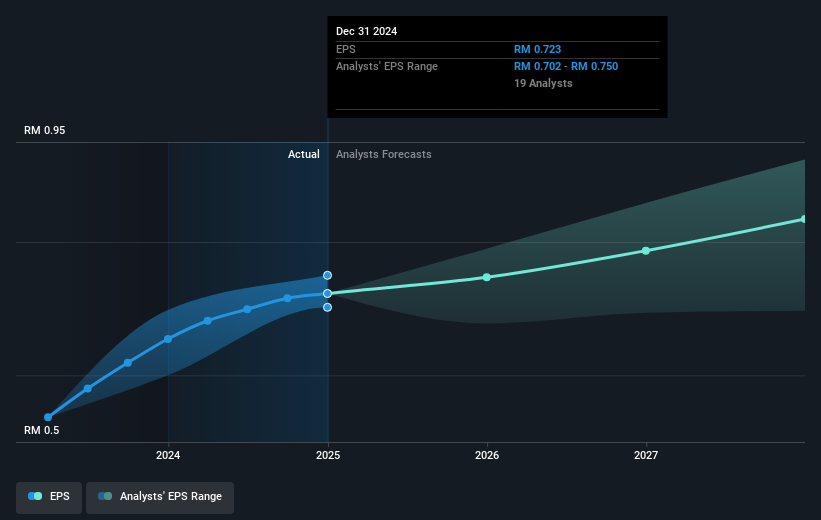Click the lower EPS range marker at 2025
Image resolution: width=821 pixels, height=520 pixels.
[x=327, y=307]
